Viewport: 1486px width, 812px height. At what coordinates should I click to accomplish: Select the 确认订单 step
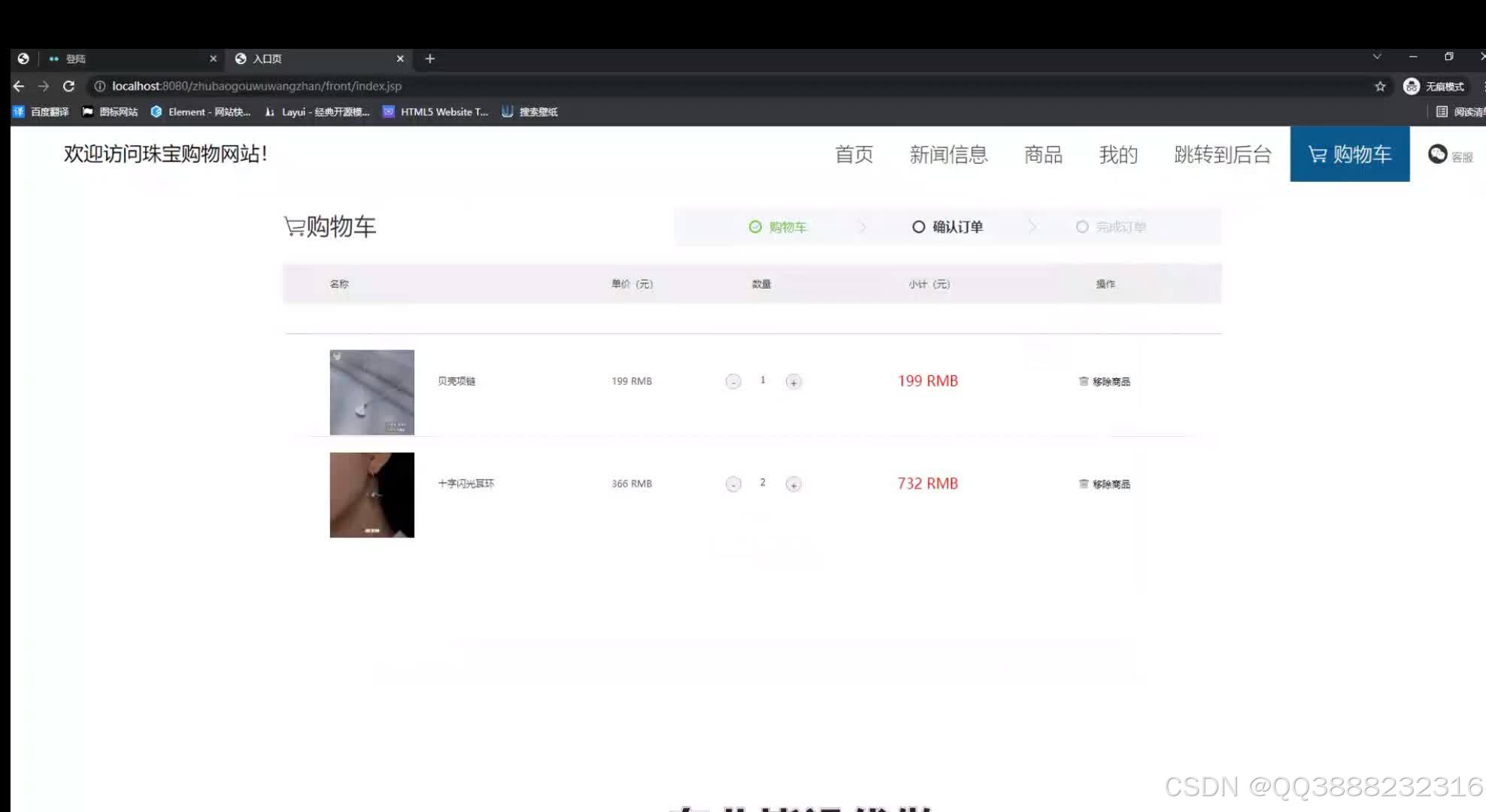[948, 227]
